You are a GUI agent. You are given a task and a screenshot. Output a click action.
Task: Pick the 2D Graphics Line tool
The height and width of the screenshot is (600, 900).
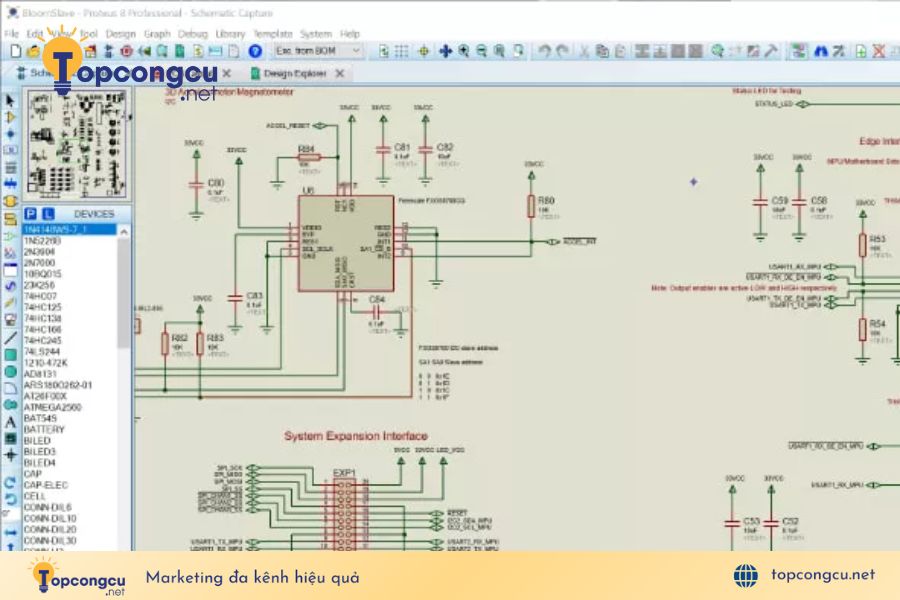pos(10,339)
